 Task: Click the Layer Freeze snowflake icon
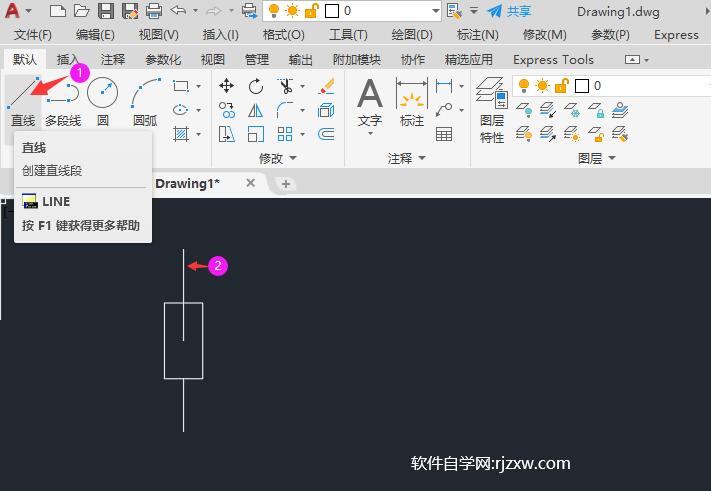click(x=572, y=110)
